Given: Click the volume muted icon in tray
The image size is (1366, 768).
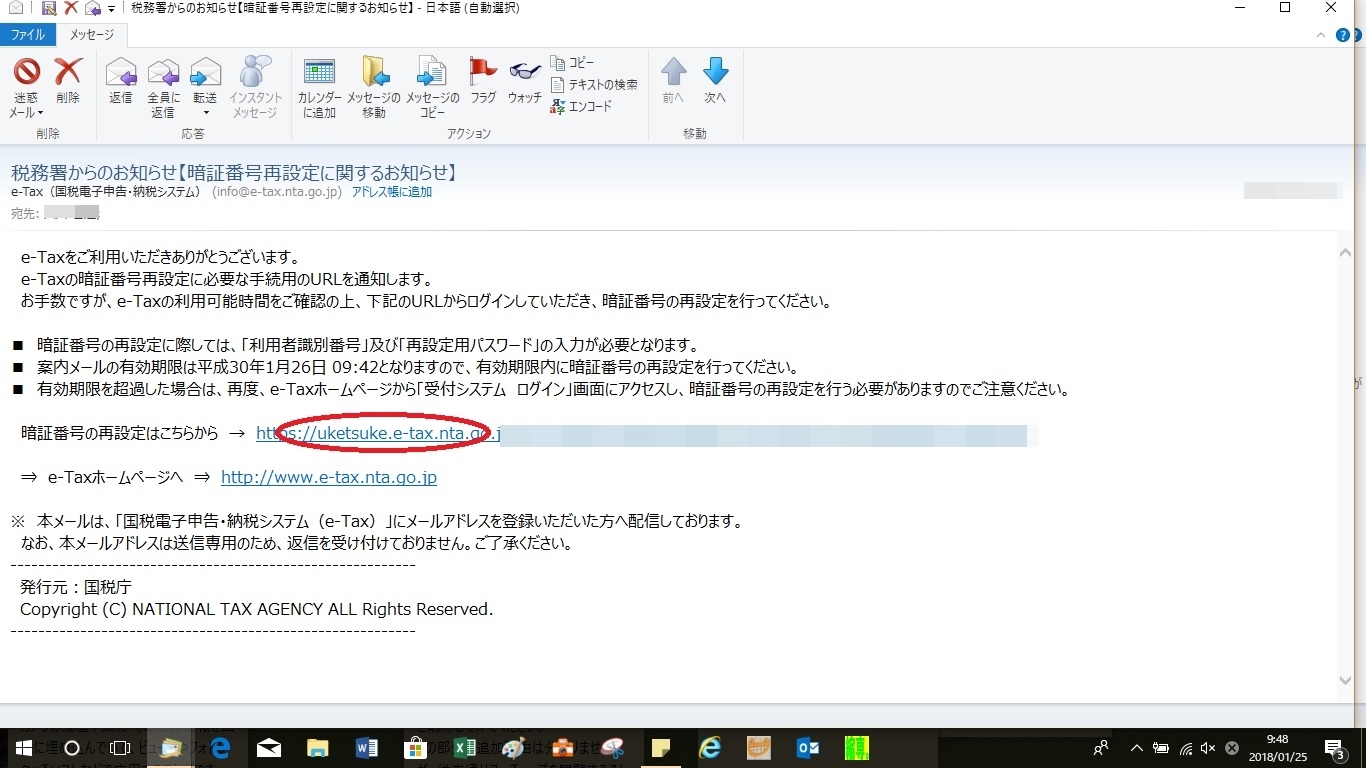Looking at the screenshot, I should [1209, 748].
